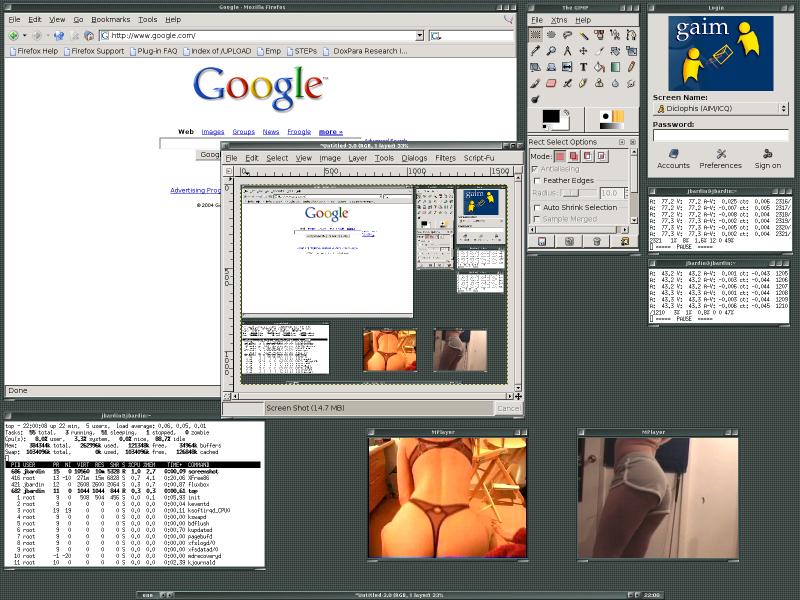Click the black foreground color swatch
This screenshot has width=800, height=600.
point(551,116)
